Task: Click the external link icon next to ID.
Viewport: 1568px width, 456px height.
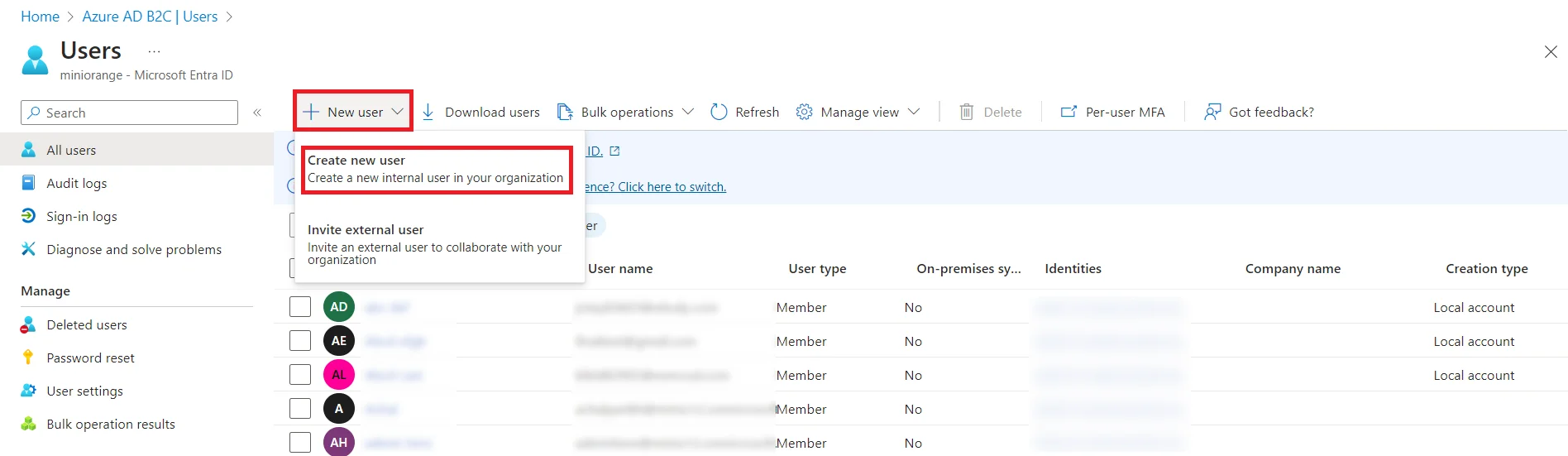Action: coord(614,151)
